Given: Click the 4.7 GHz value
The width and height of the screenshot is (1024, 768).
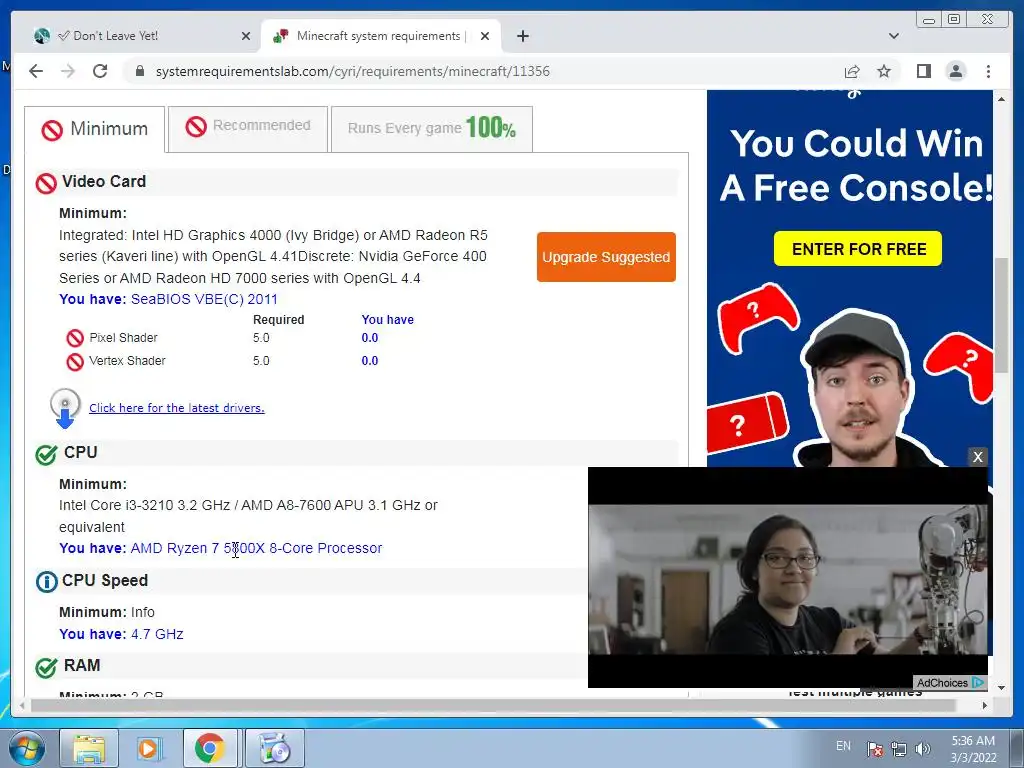Looking at the screenshot, I should (x=157, y=634).
